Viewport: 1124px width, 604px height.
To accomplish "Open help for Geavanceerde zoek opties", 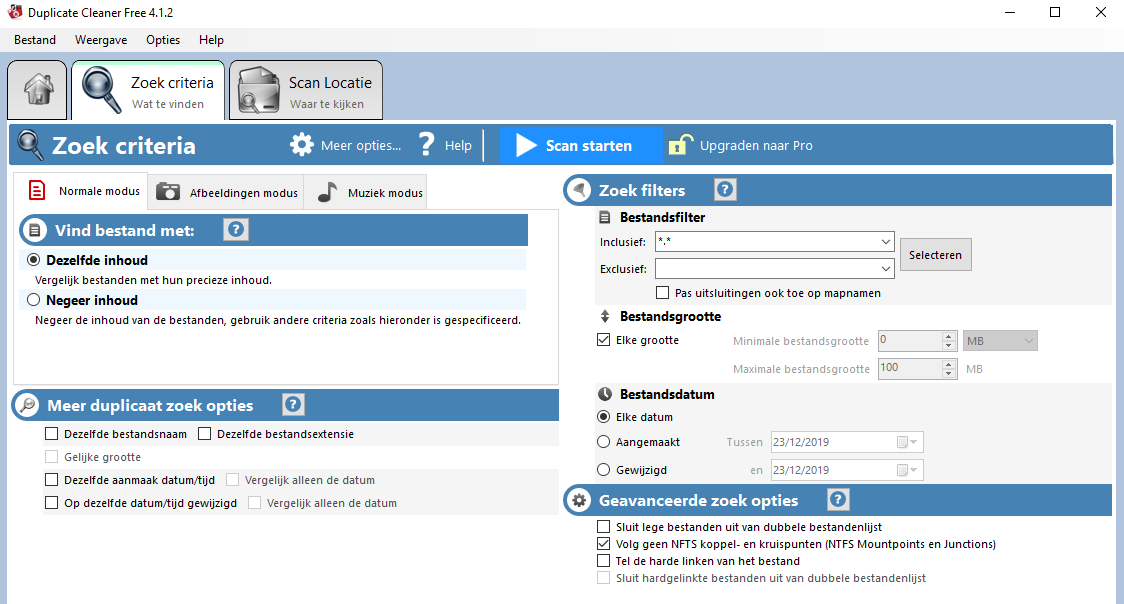I will [838, 499].
